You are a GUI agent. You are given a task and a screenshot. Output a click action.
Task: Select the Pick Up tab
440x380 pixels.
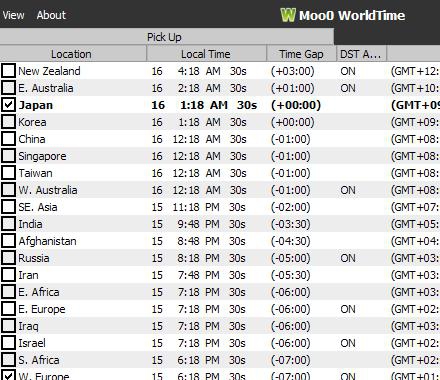[x=164, y=37]
